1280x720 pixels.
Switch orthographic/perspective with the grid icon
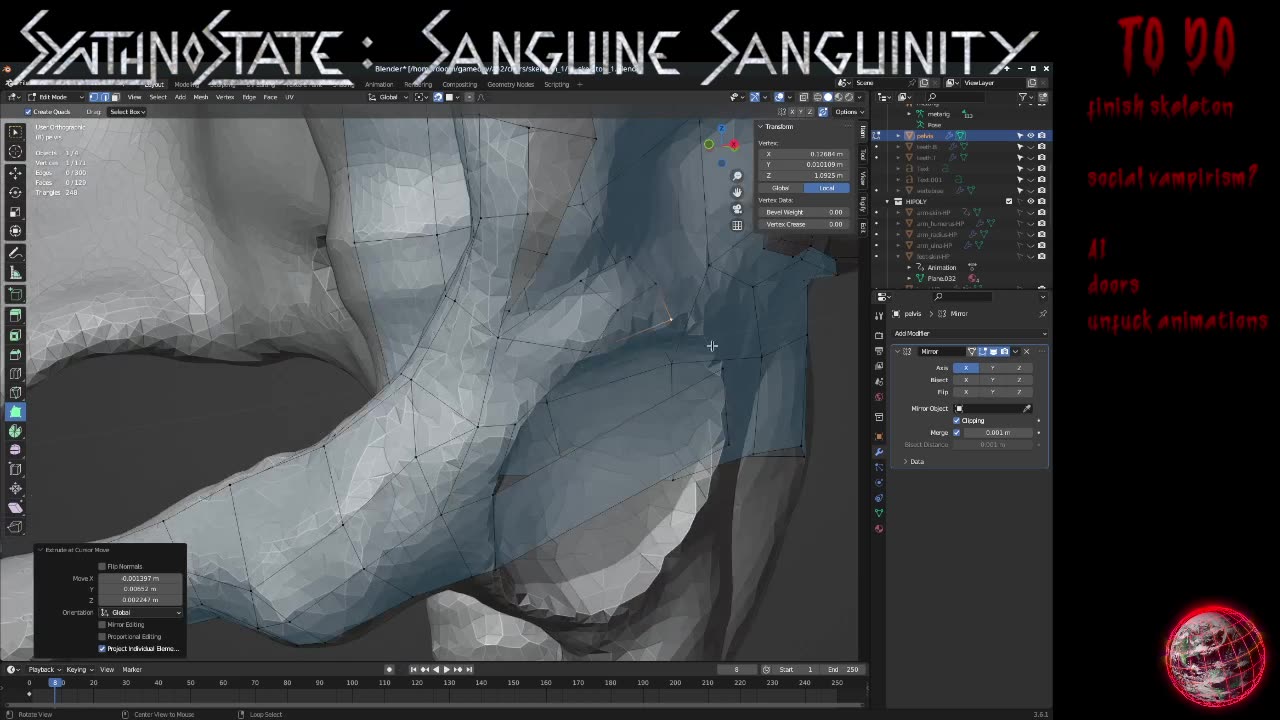point(737,225)
